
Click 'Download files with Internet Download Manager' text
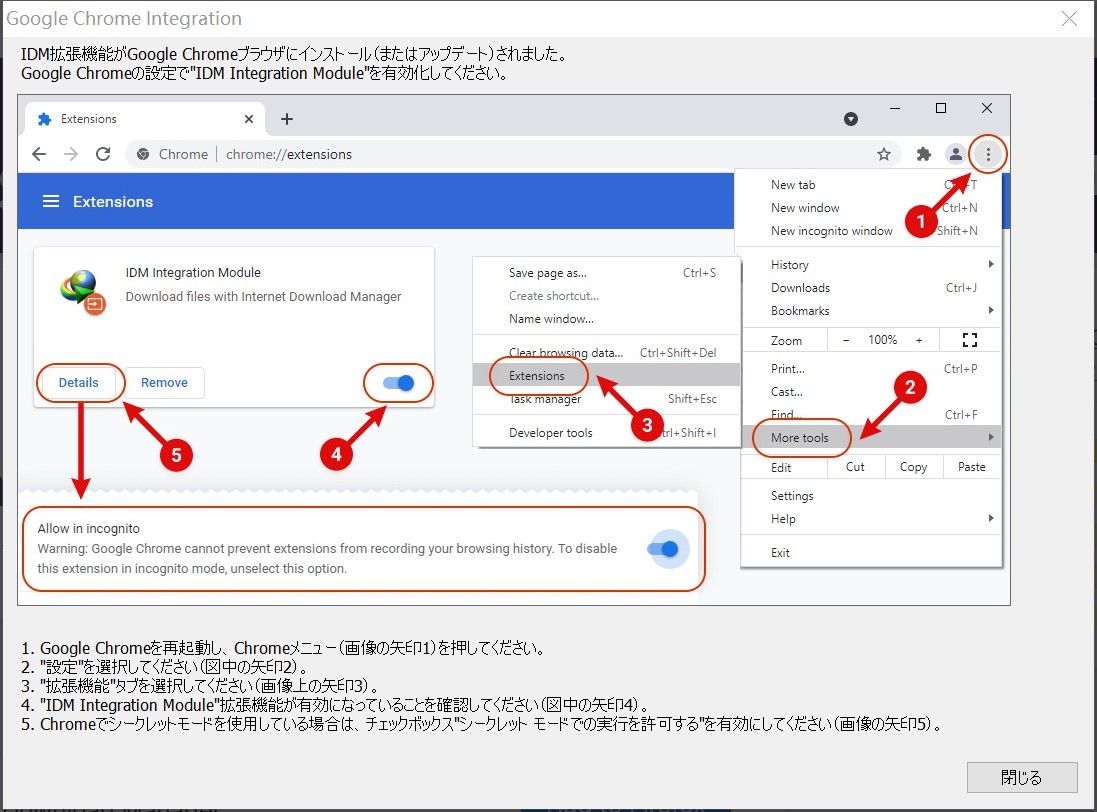coord(263,297)
